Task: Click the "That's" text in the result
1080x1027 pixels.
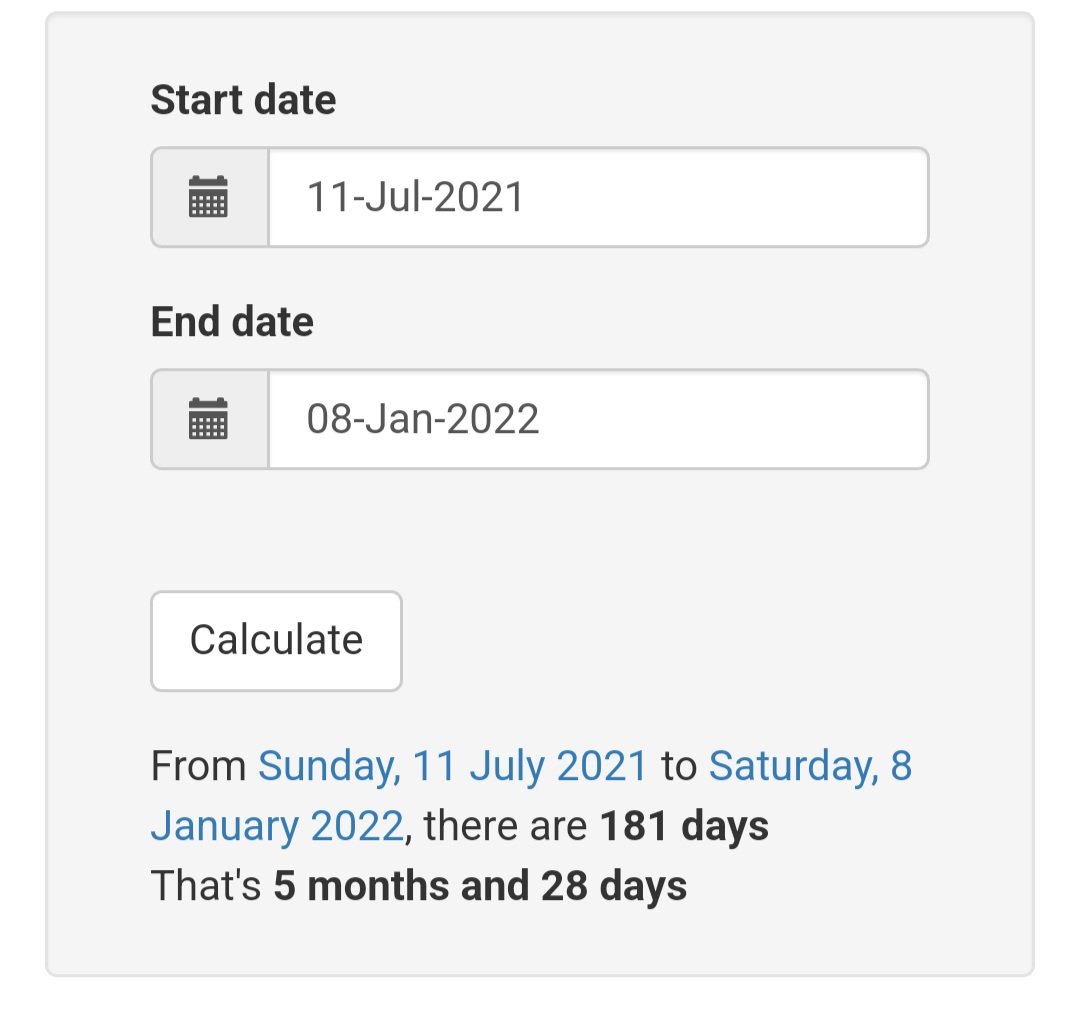Action: pyautogui.click(x=206, y=885)
